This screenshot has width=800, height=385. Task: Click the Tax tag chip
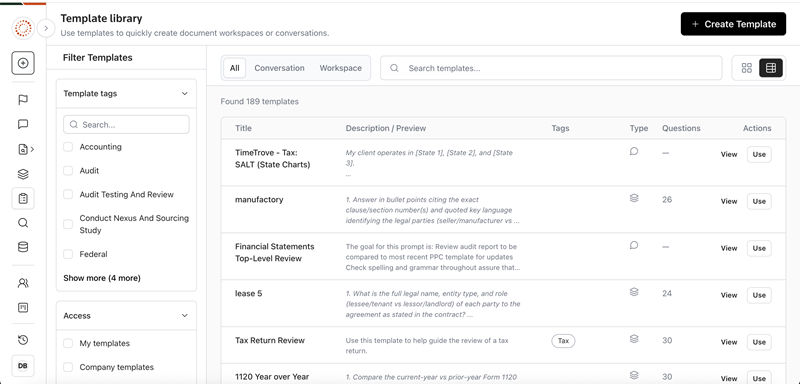coord(563,341)
